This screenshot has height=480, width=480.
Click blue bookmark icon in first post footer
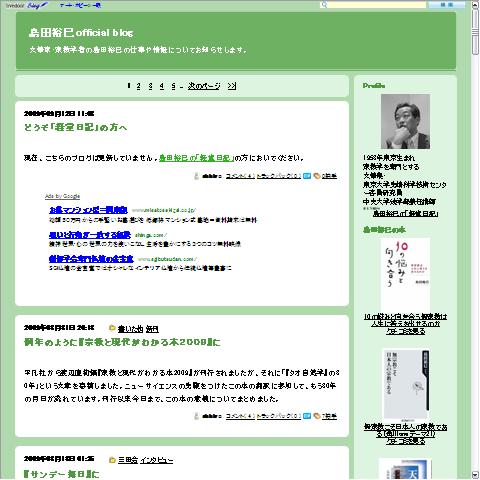307,176
